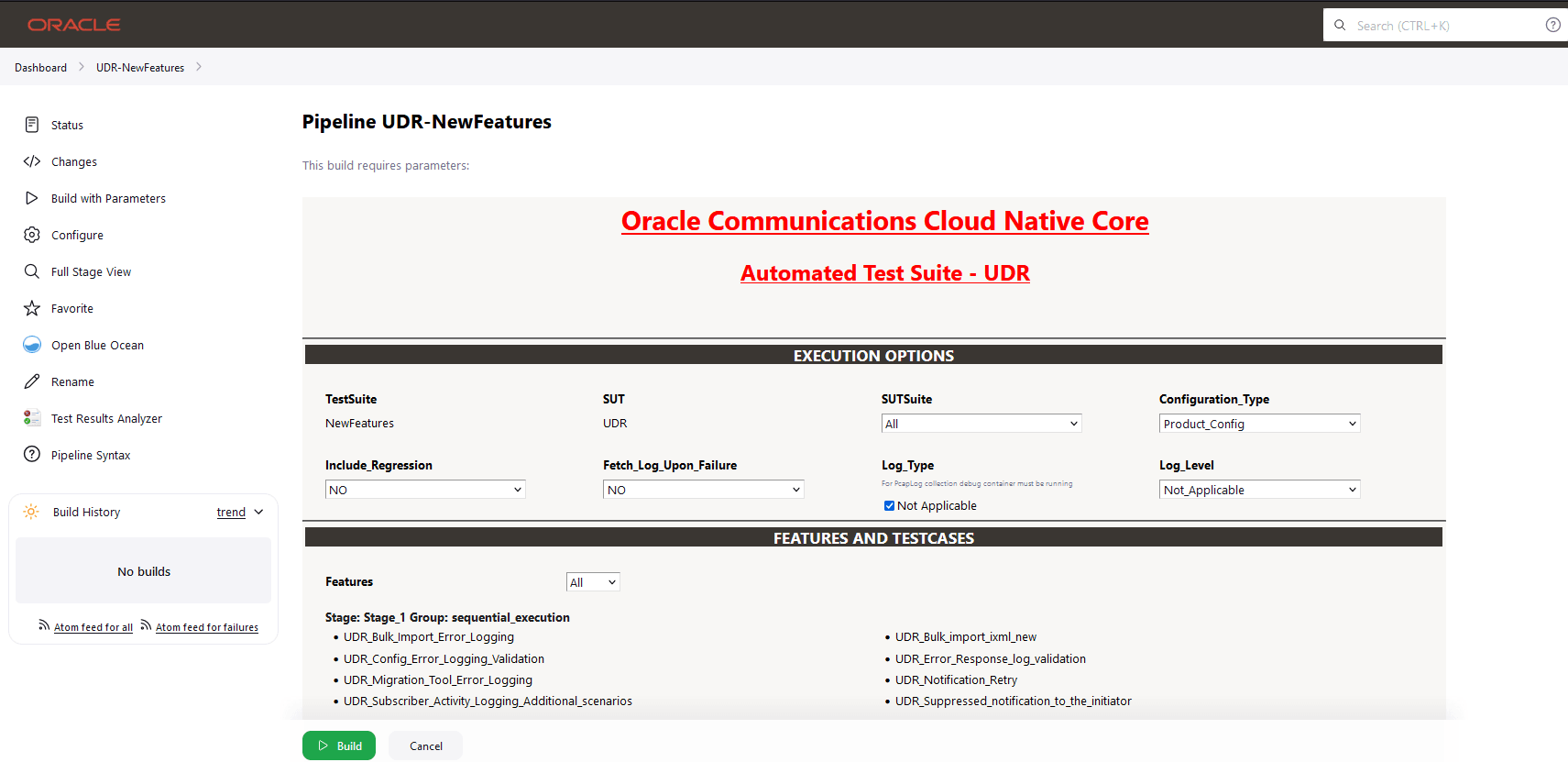Click the search magnifier icon
Screen dimensions: 1568x762
tap(1340, 25)
